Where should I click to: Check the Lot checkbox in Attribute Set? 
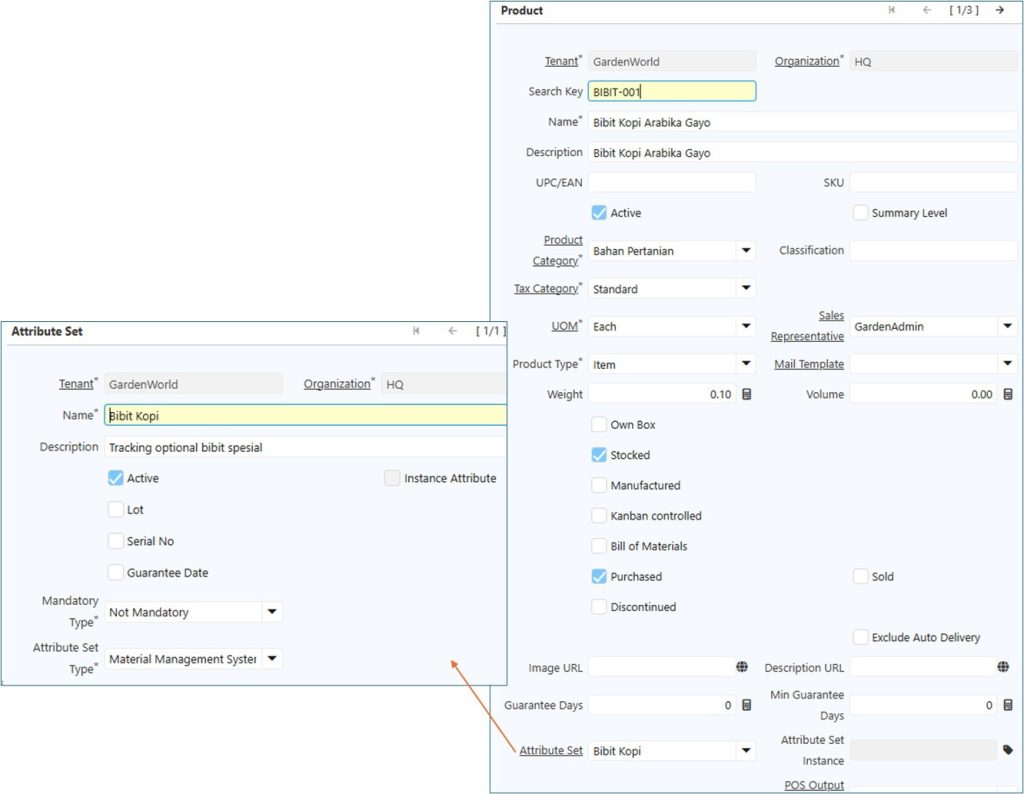pyautogui.click(x=116, y=510)
